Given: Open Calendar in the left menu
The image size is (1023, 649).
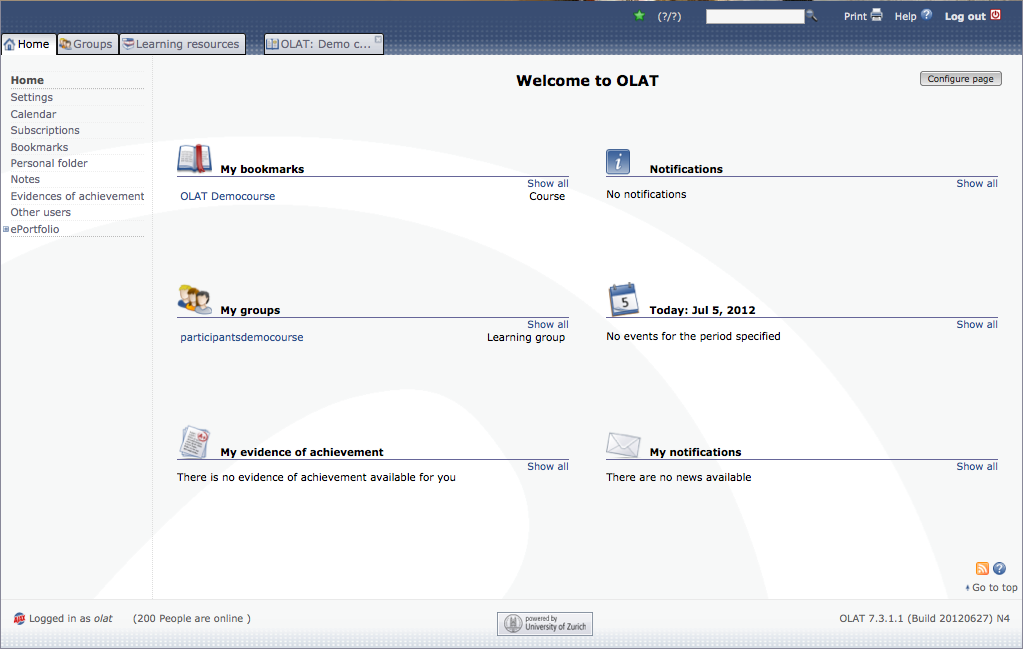Looking at the screenshot, I should [33, 114].
